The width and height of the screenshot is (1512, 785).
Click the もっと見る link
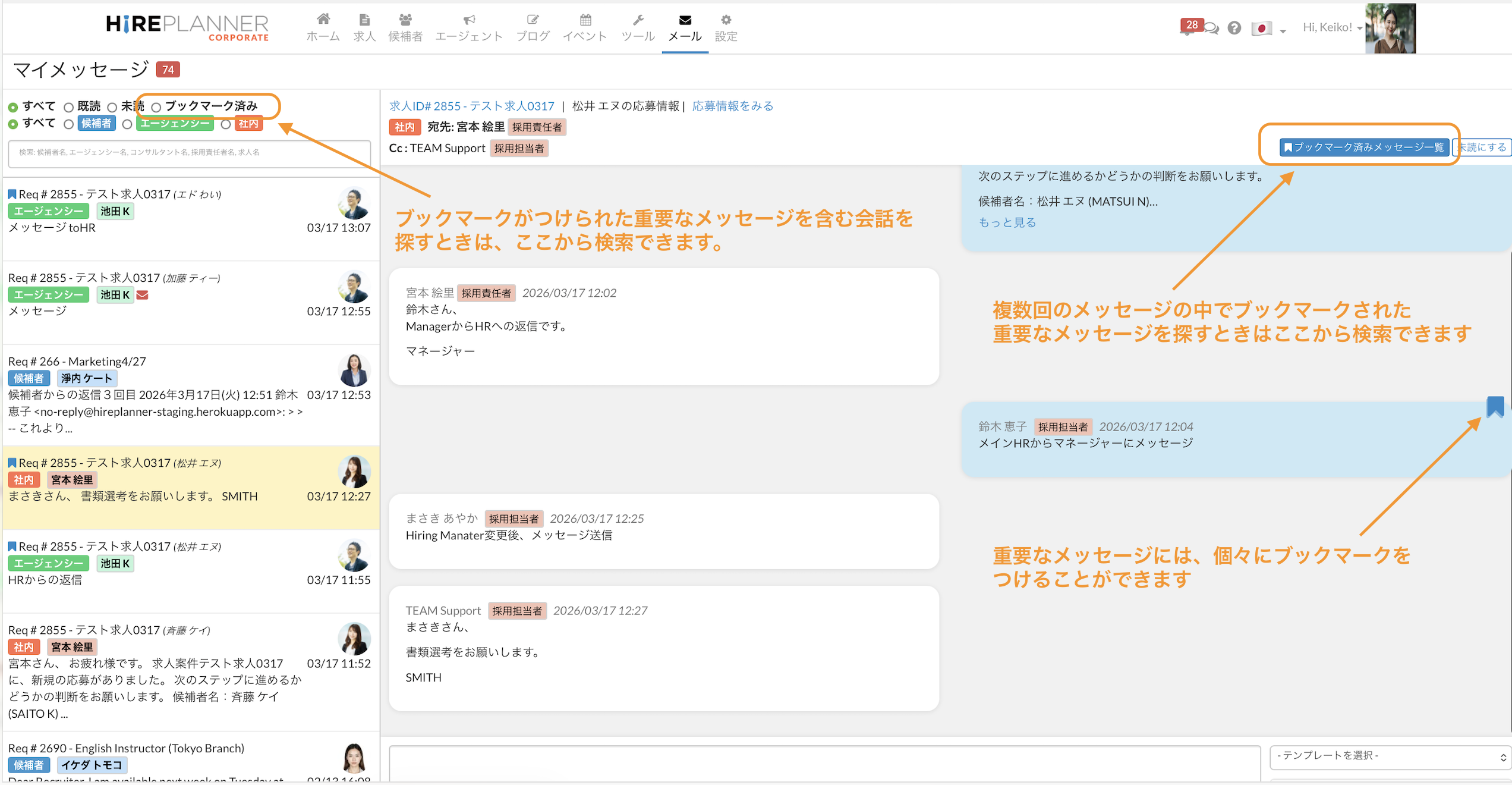(x=1007, y=222)
